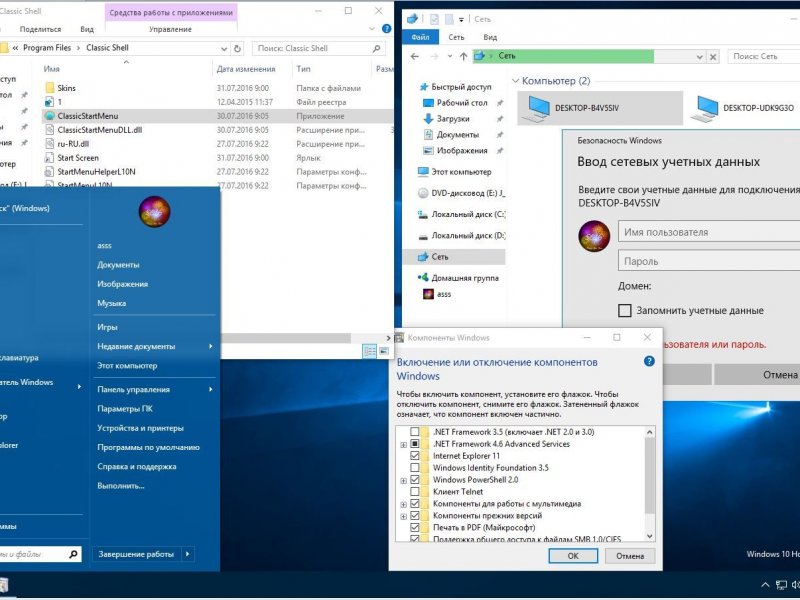Click the ClassicStartMenuDLL.dll file icon

coord(49,130)
